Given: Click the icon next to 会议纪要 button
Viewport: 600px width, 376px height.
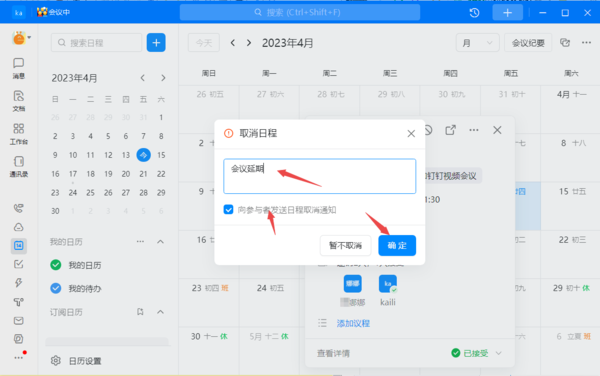Looking at the screenshot, I should [565, 42].
